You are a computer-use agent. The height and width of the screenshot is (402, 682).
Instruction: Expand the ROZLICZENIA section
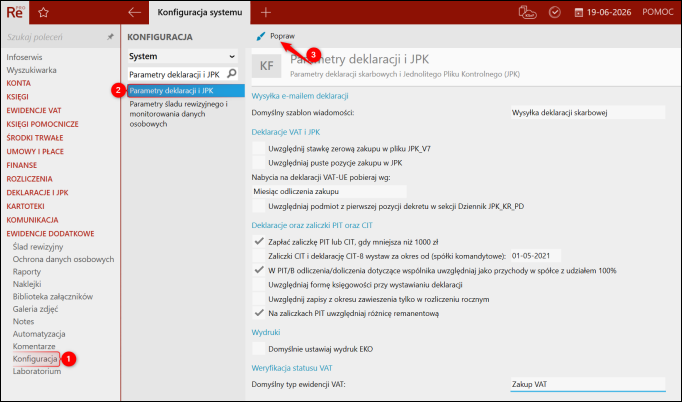tap(29, 179)
